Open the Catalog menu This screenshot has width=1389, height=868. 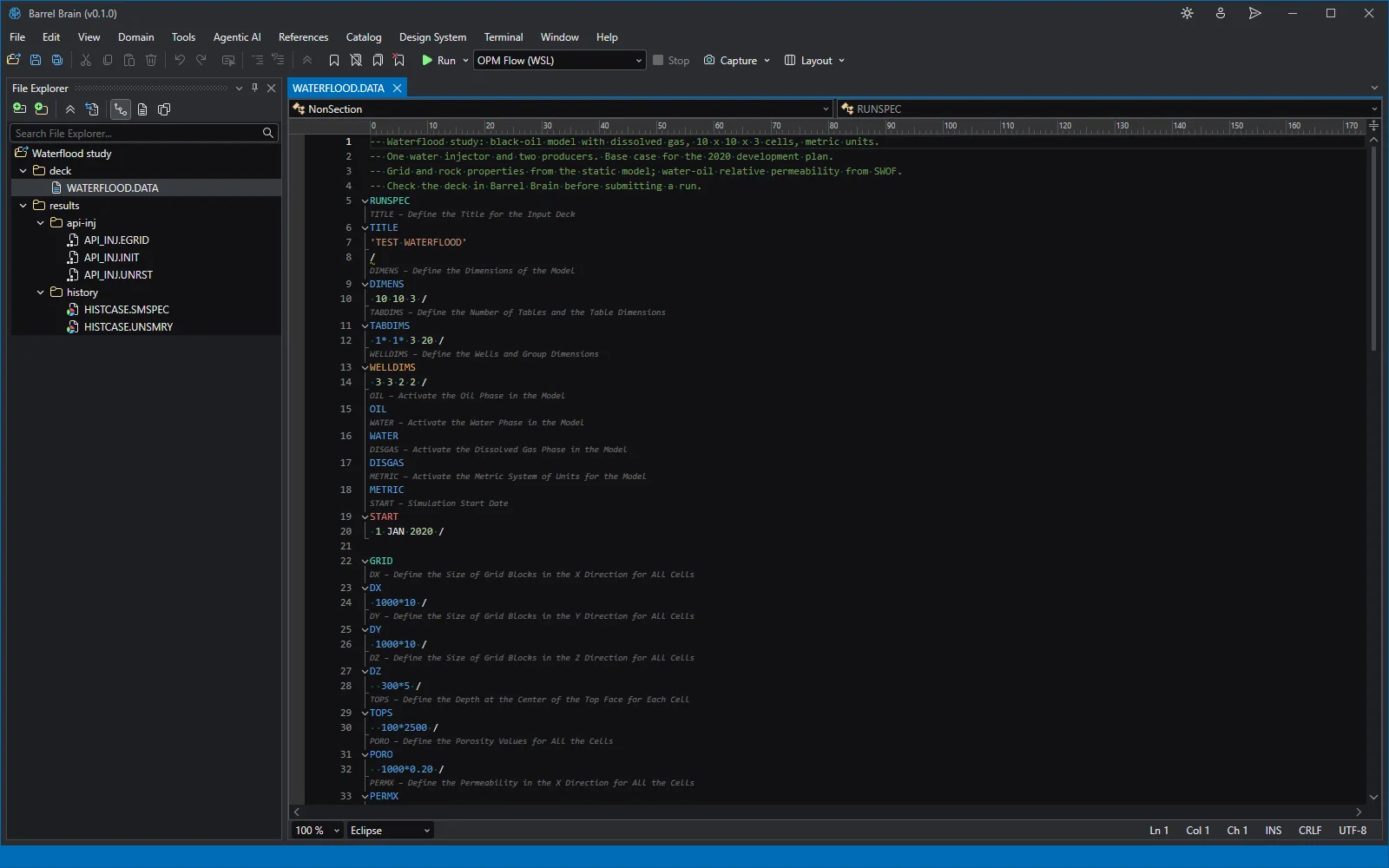coord(364,37)
